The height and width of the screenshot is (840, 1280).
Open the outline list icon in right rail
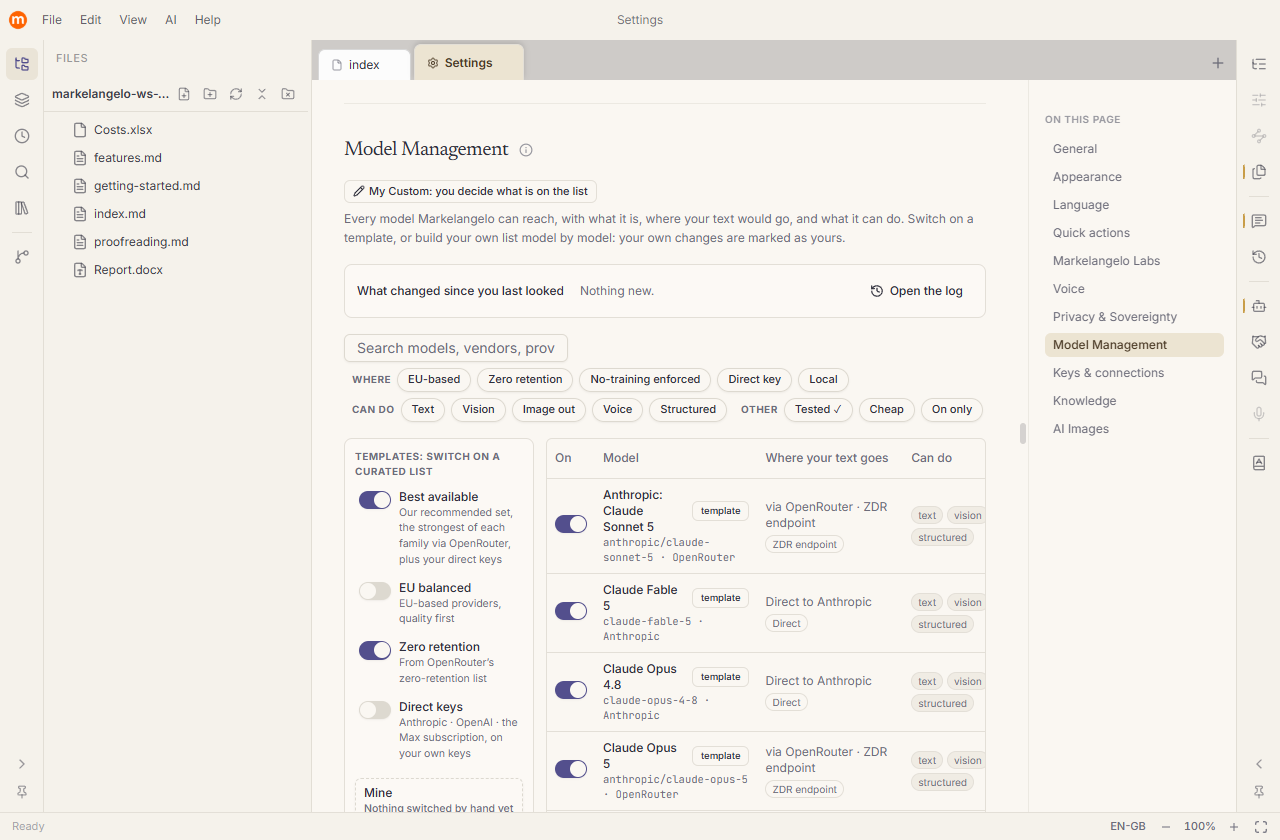pyautogui.click(x=1259, y=64)
